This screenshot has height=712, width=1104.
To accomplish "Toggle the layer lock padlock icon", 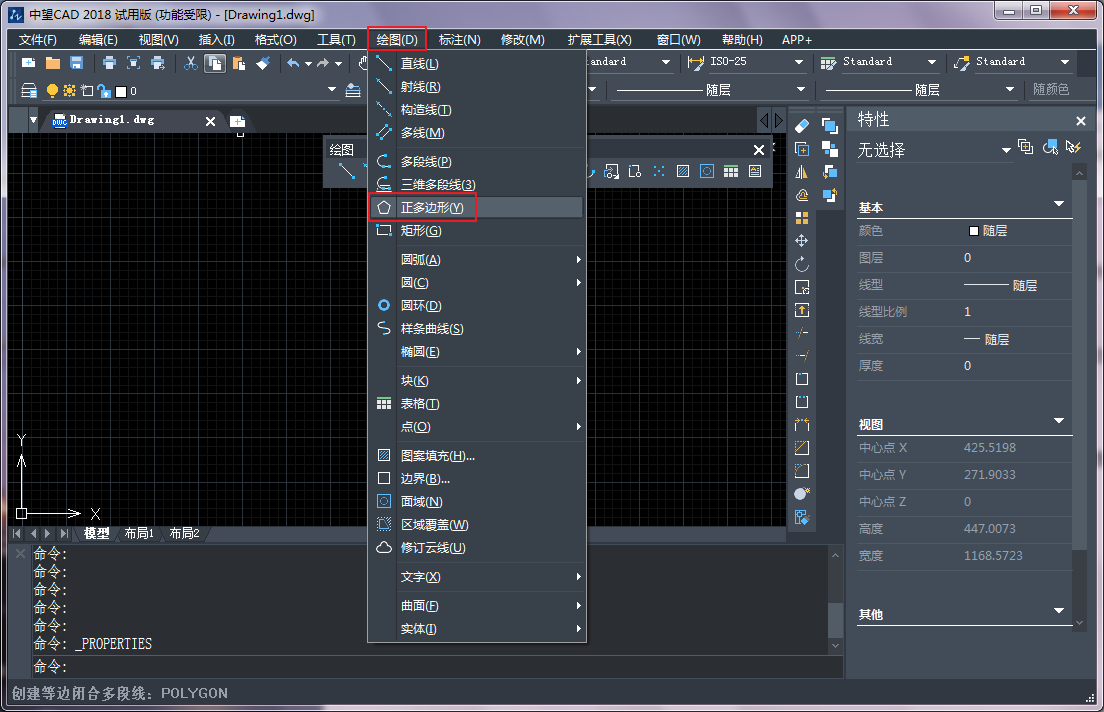I will pyautogui.click(x=103, y=90).
